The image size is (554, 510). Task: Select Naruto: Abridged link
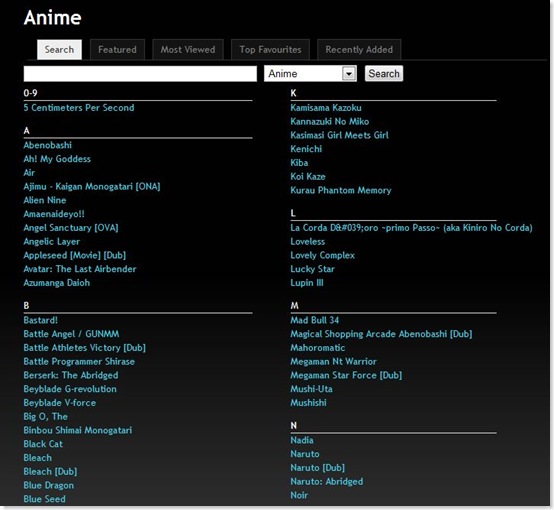[x=327, y=482]
